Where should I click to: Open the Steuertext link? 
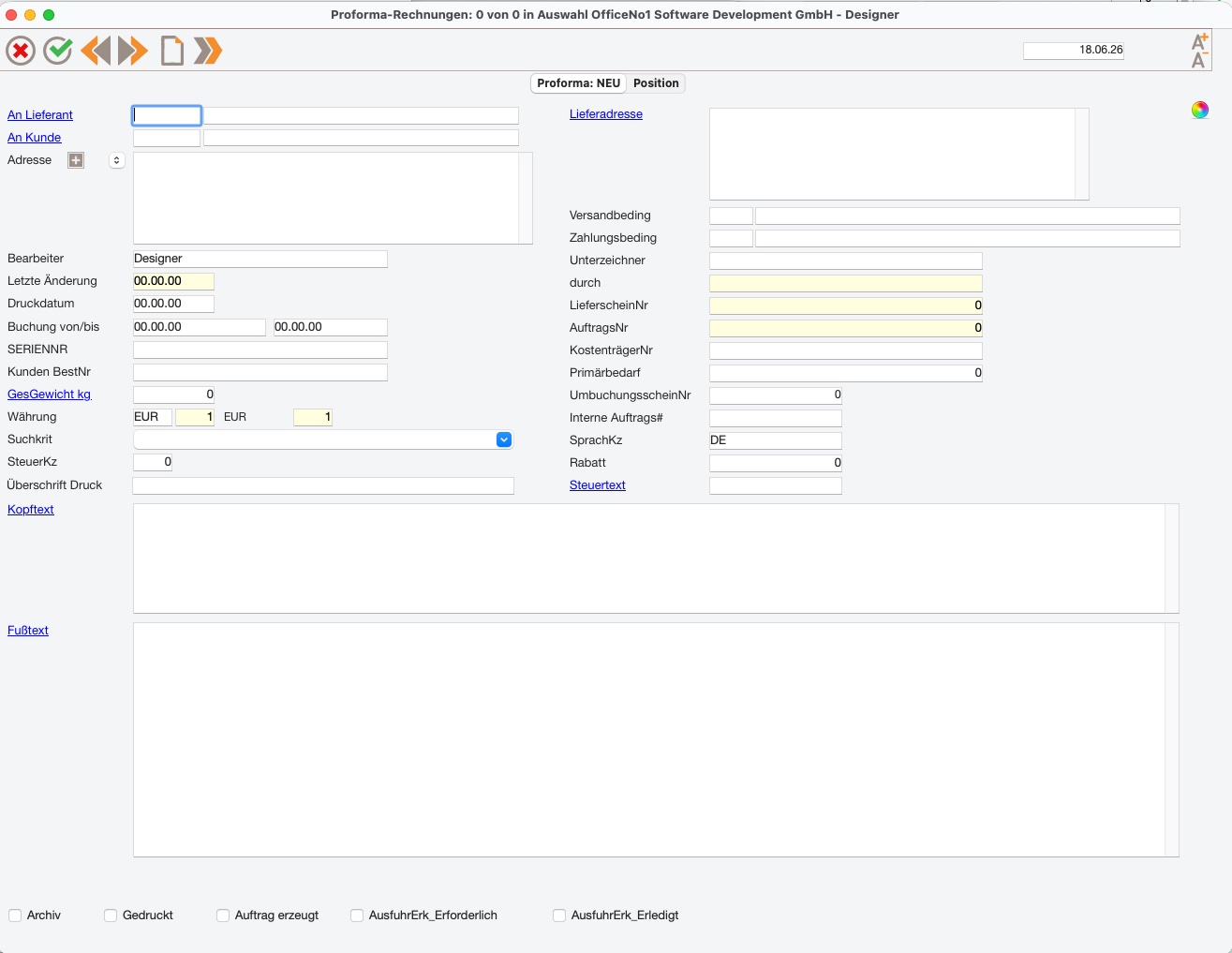coord(598,485)
